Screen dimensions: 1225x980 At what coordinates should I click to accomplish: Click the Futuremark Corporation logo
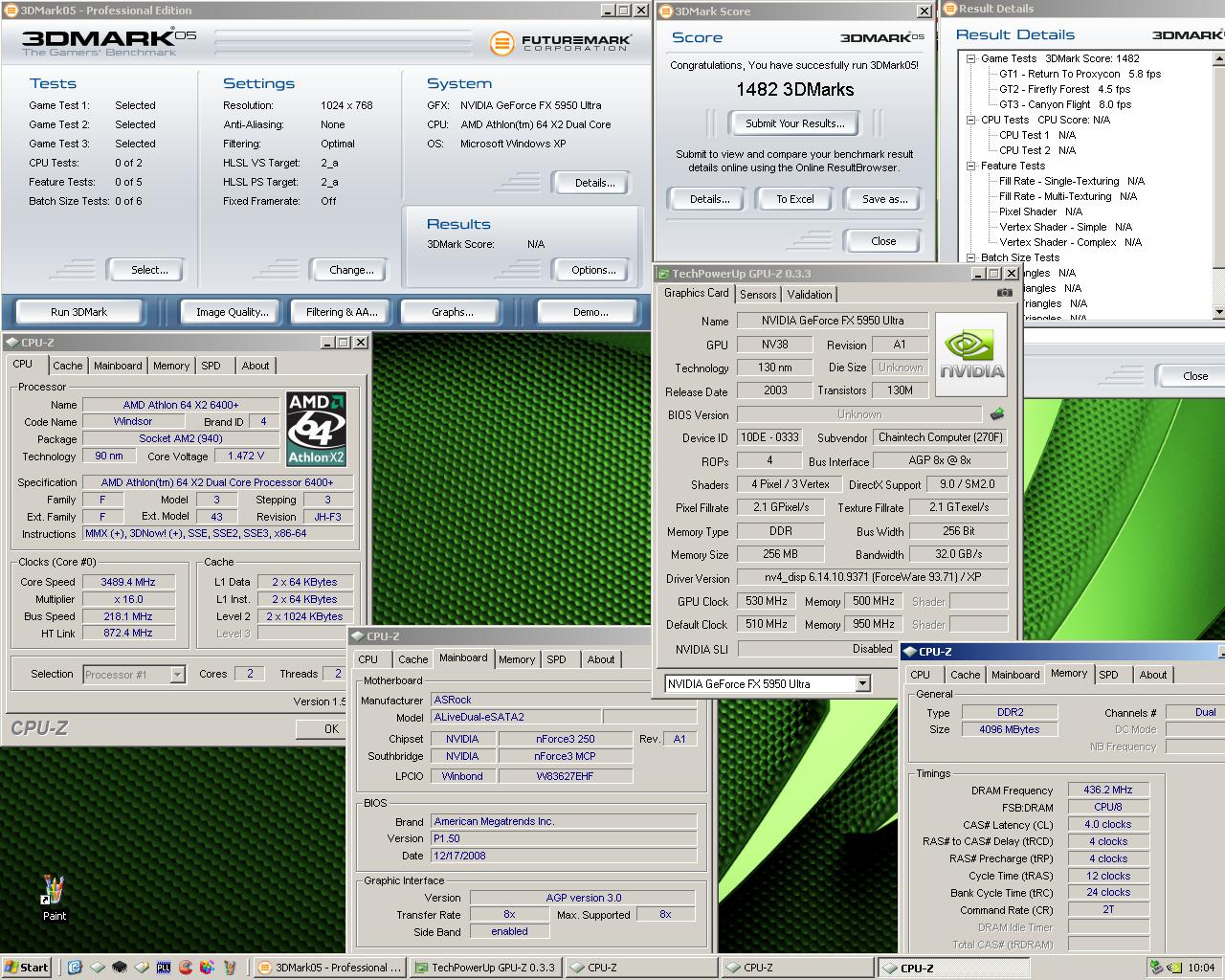(x=561, y=43)
